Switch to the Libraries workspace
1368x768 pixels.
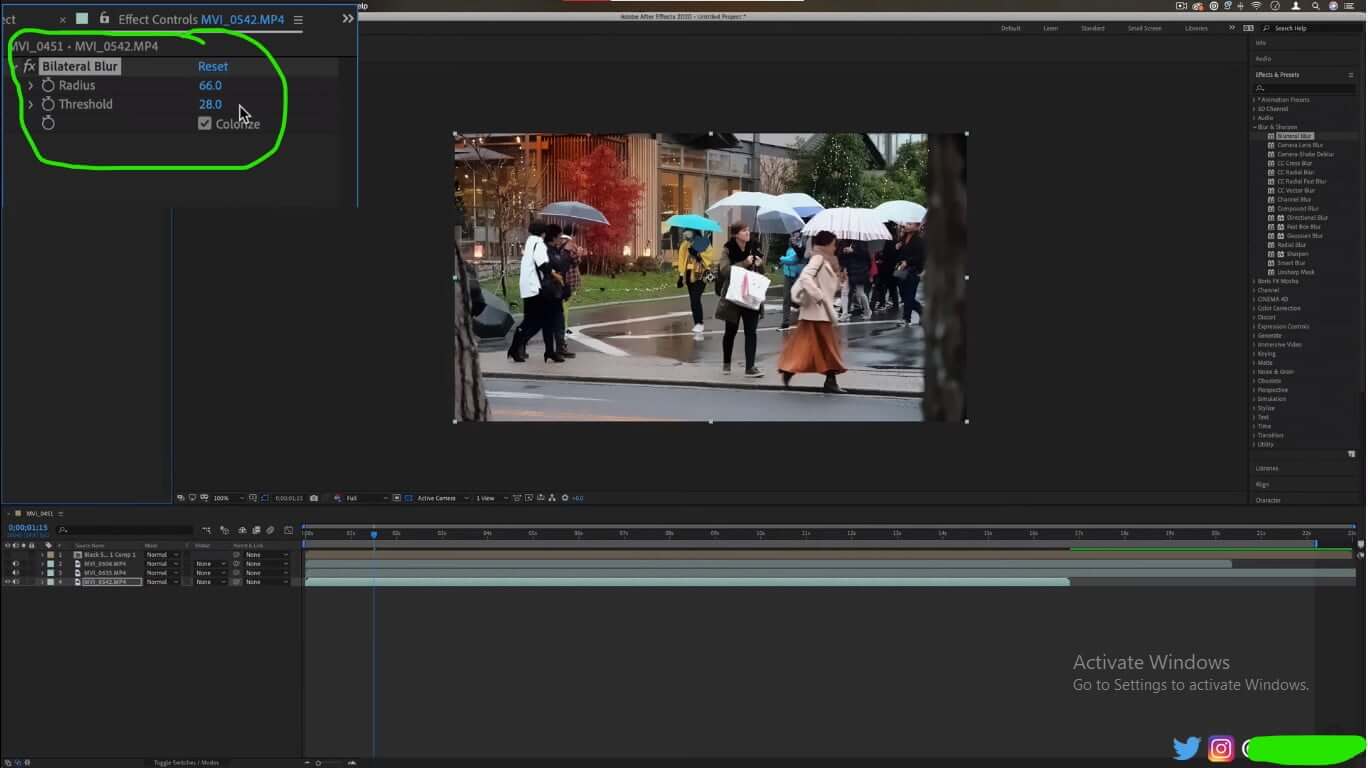pos(1196,28)
